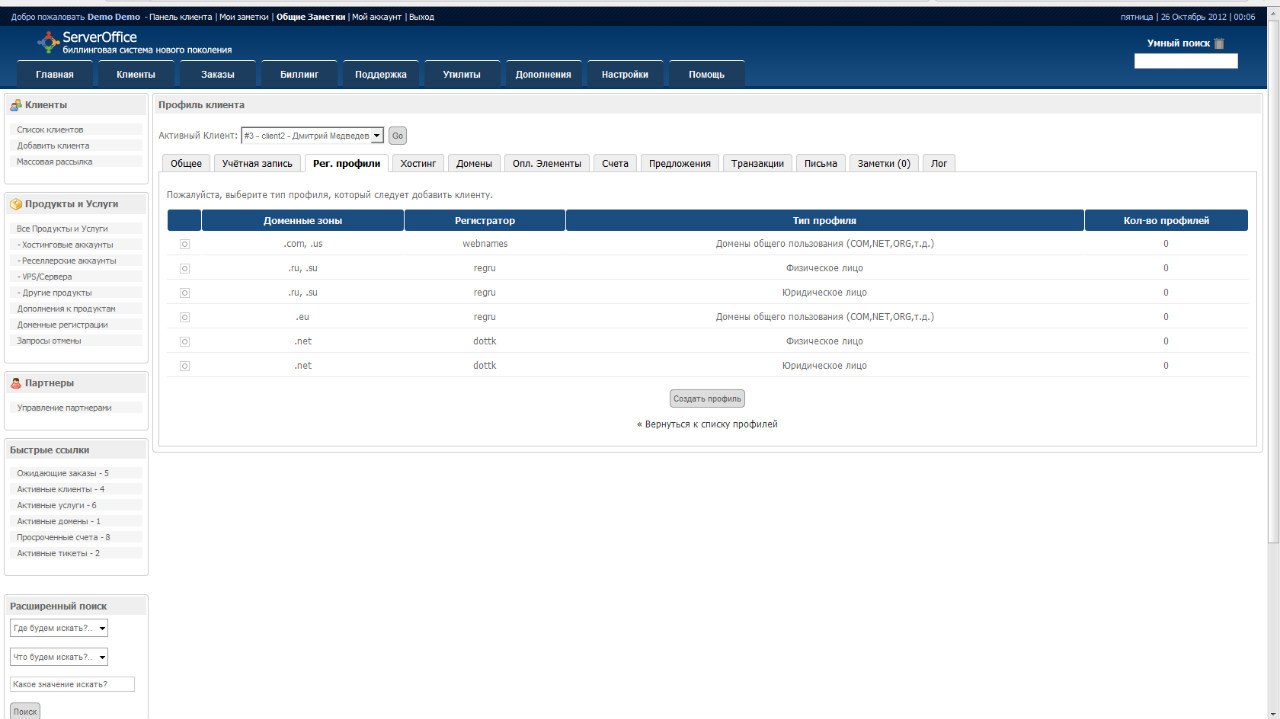Click the ServerOffice logo icon

[x=48, y=41]
